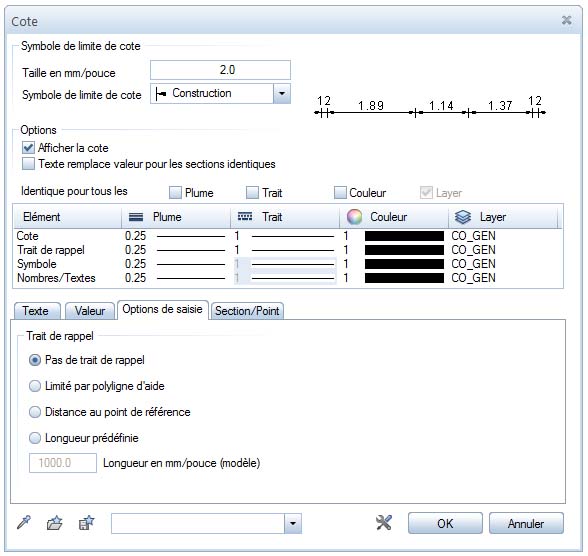Click the Layer stack header icon
The image size is (588, 556).
click(463, 217)
